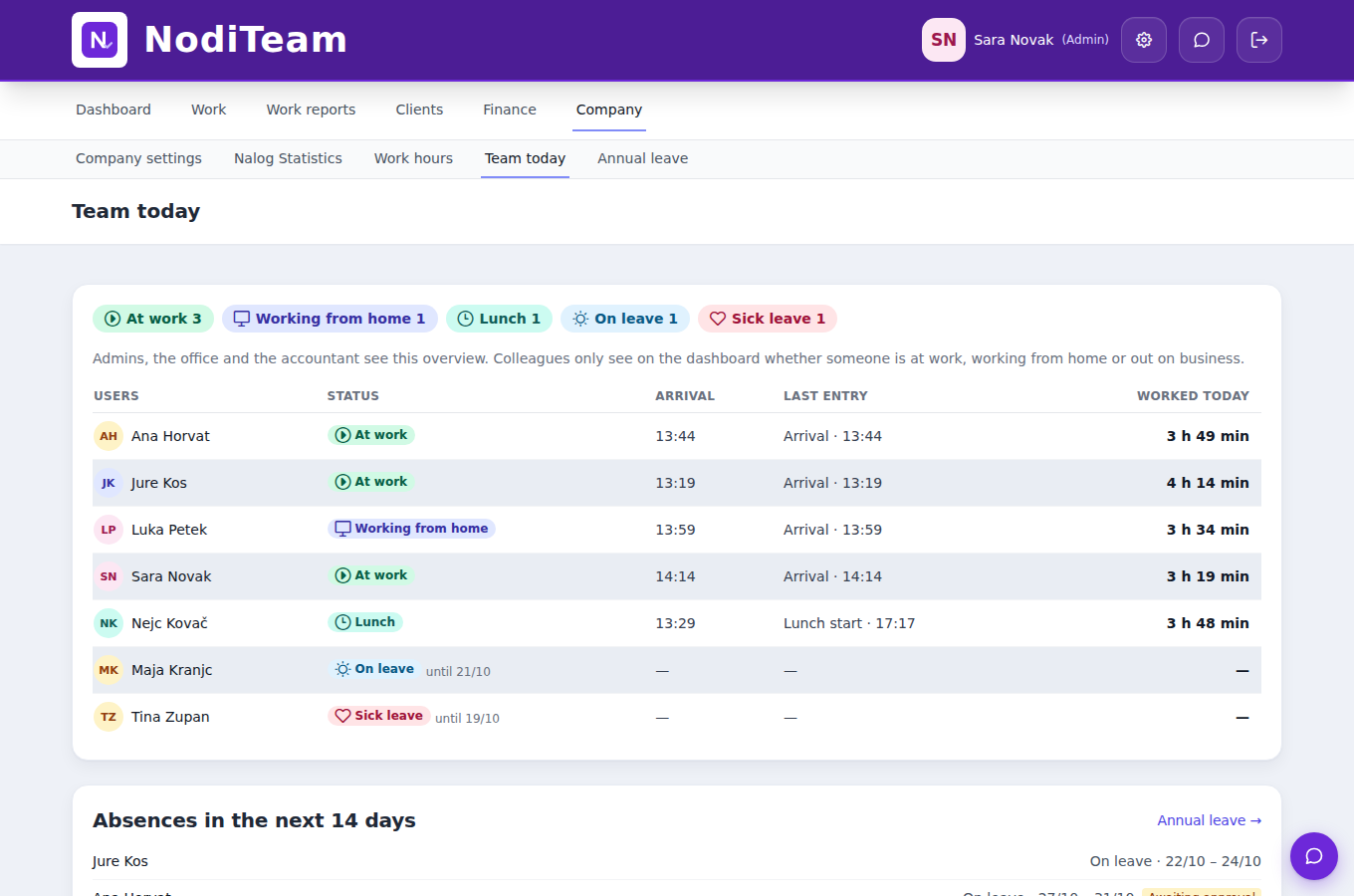Click the Lunch start · 17:17 entry
Image resolution: width=1354 pixels, height=896 pixels.
coord(849,623)
